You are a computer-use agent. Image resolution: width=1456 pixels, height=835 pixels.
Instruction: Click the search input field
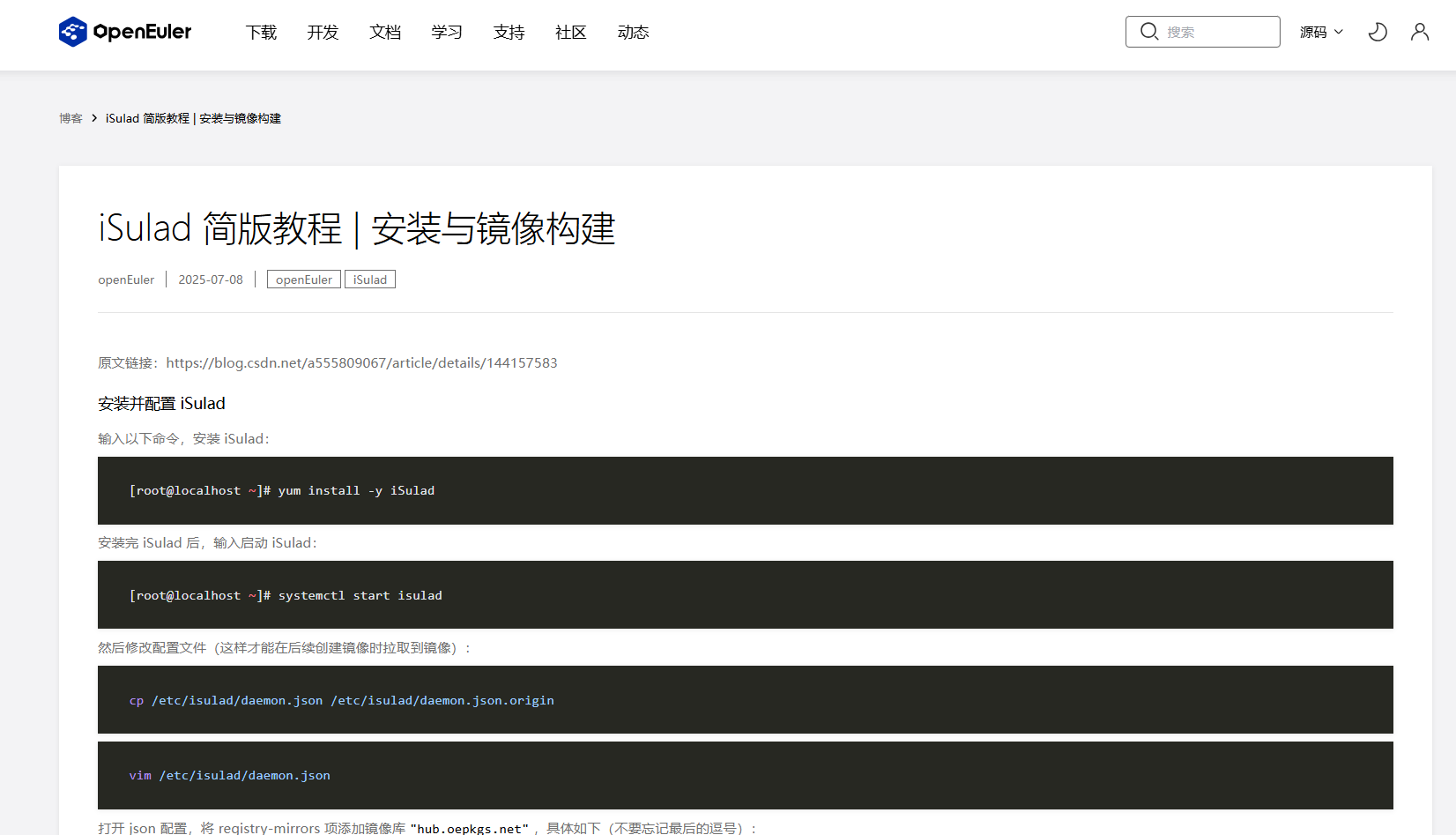1202,32
